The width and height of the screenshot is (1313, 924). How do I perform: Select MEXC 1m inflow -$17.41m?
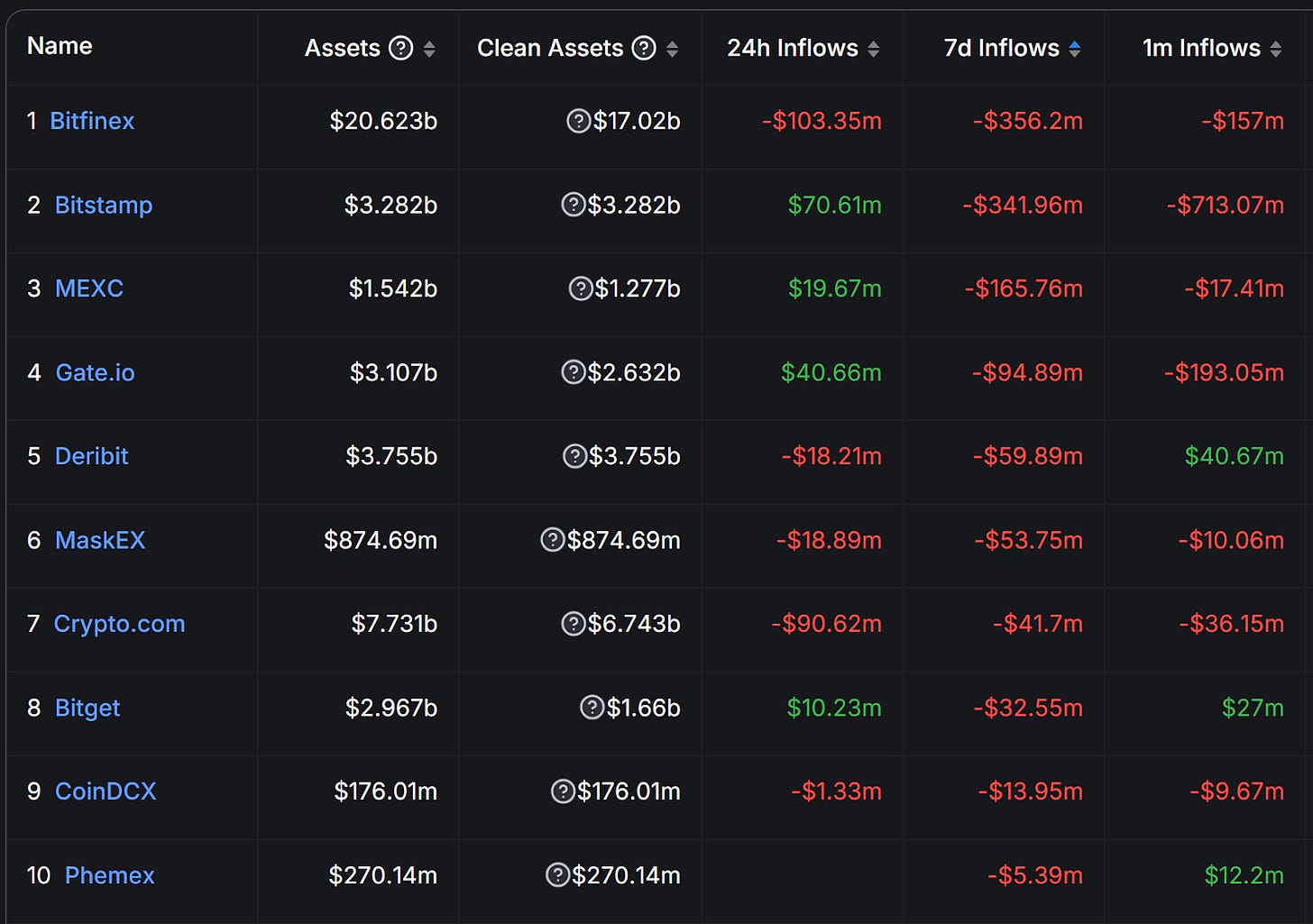coord(1235,288)
